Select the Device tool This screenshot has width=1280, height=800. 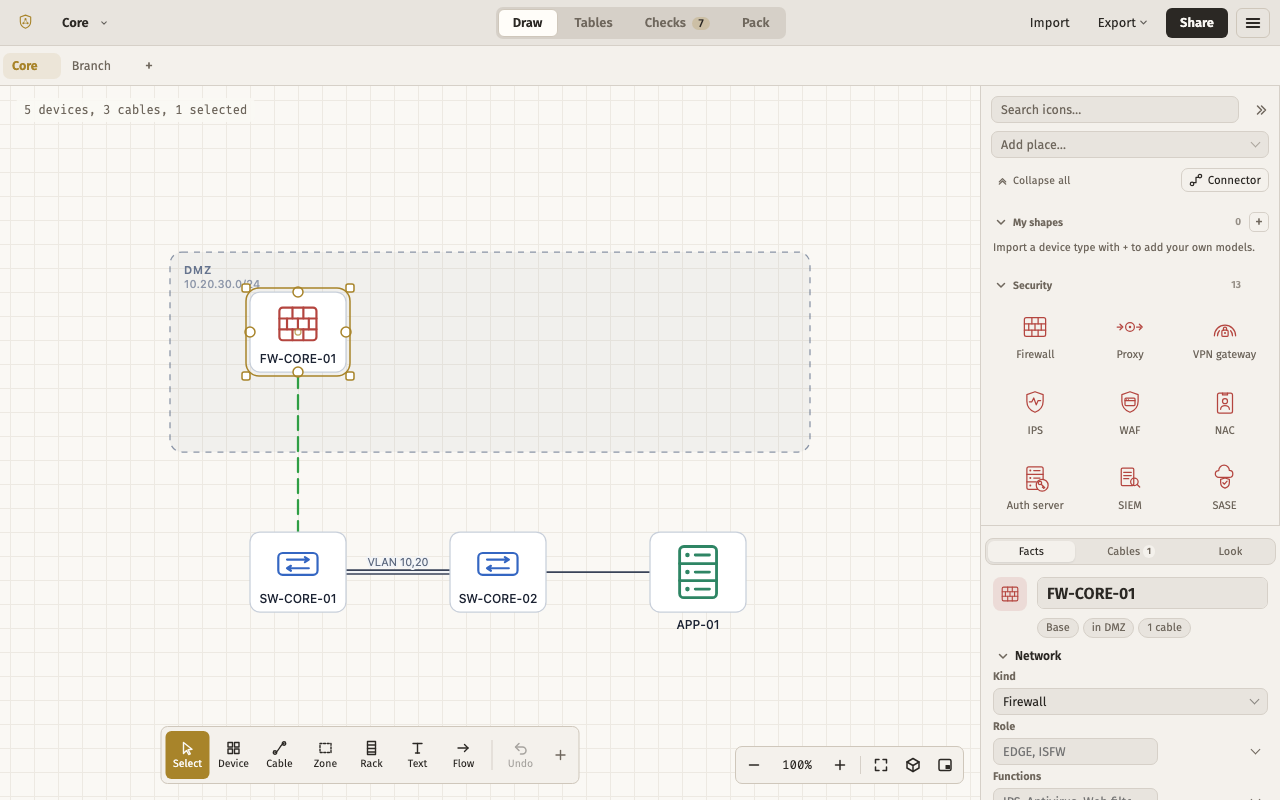point(233,755)
